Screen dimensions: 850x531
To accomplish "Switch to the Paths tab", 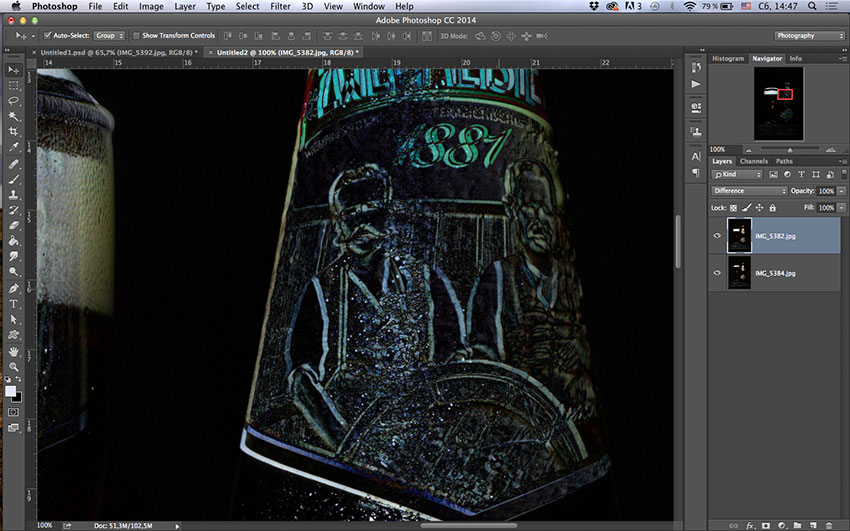I will [784, 161].
